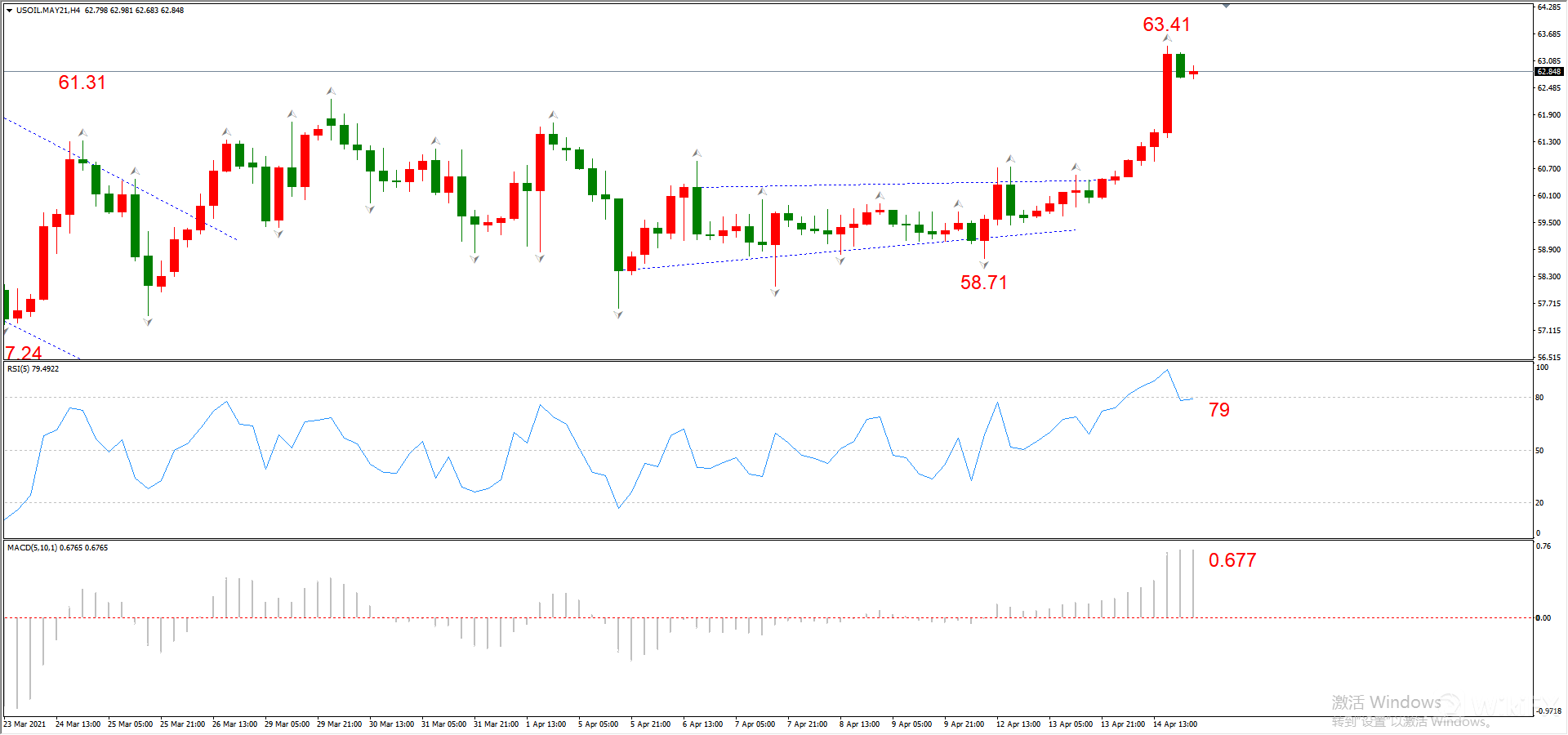Click the chart shift triangle marker at top
The width and height of the screenshot is (1568, 735).
point(1226,6)
